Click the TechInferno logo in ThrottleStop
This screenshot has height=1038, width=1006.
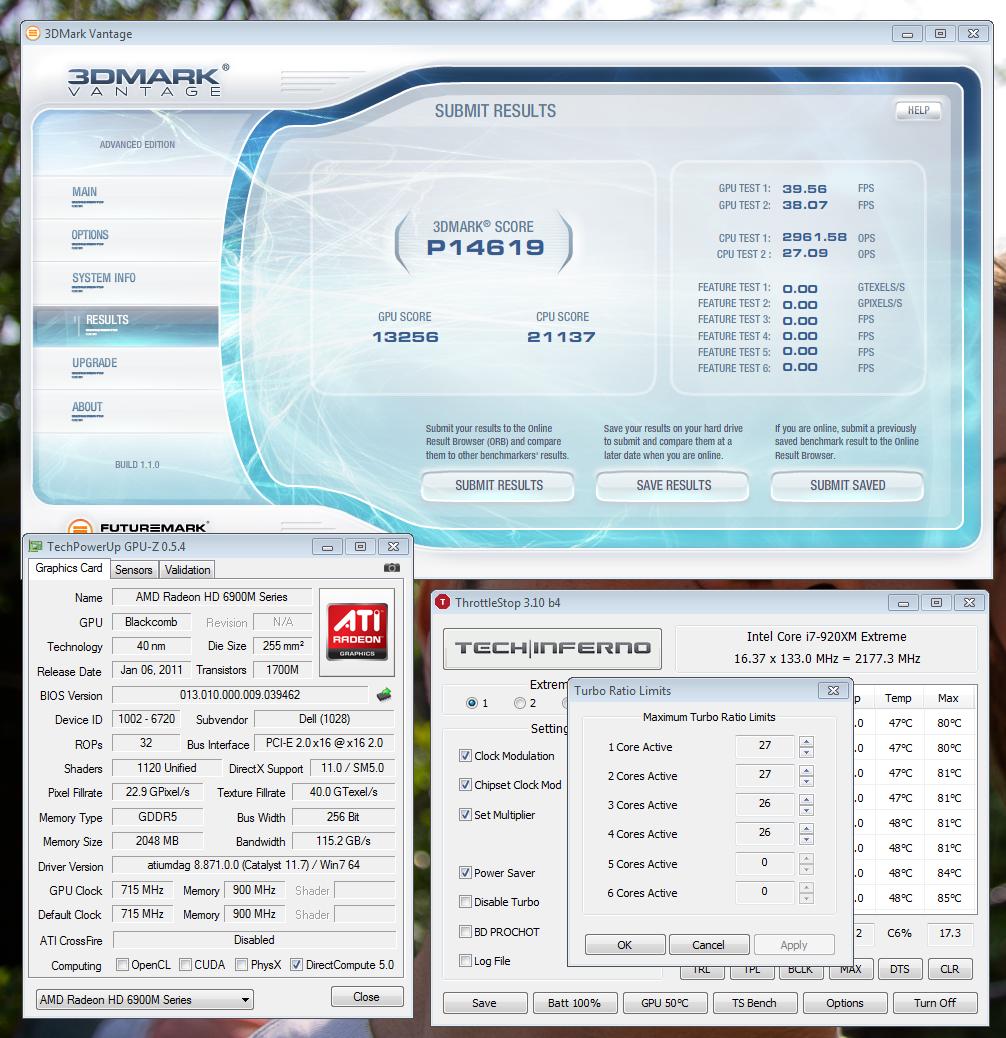coord(553,648)
